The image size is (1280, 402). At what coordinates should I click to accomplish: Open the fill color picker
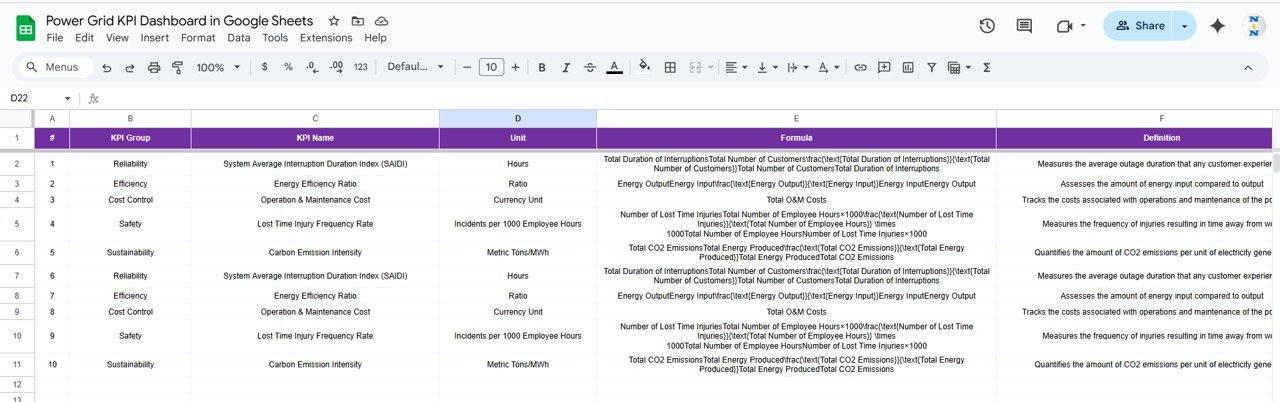[644, 67]
